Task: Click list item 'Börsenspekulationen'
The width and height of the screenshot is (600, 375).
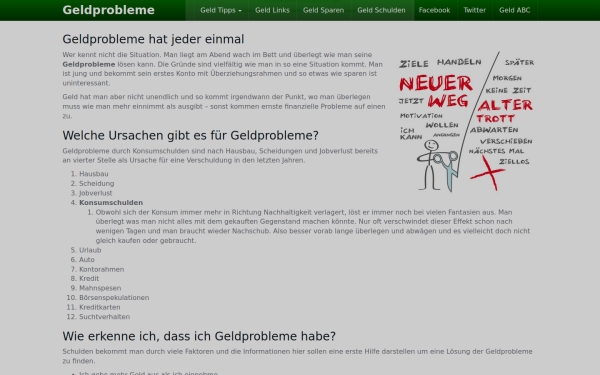Action: 114,297
